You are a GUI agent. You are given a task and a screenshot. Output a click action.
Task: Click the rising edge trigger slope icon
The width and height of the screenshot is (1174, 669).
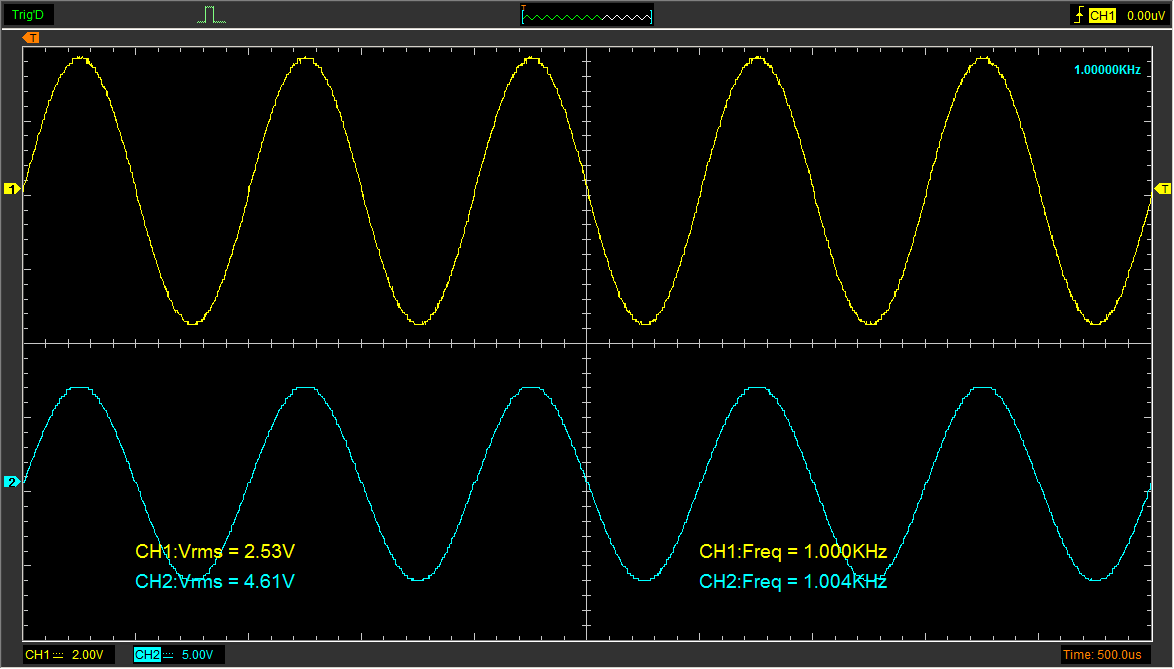click(1079, 15)
